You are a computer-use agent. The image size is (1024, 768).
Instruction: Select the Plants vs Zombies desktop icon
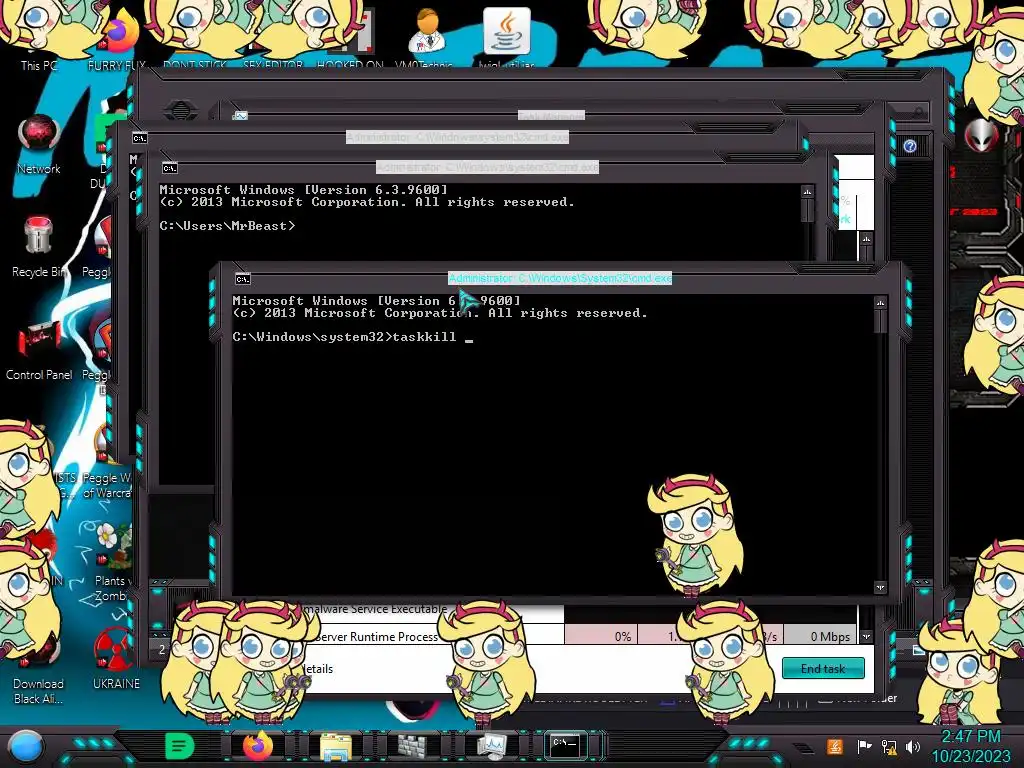pos(114,563)
